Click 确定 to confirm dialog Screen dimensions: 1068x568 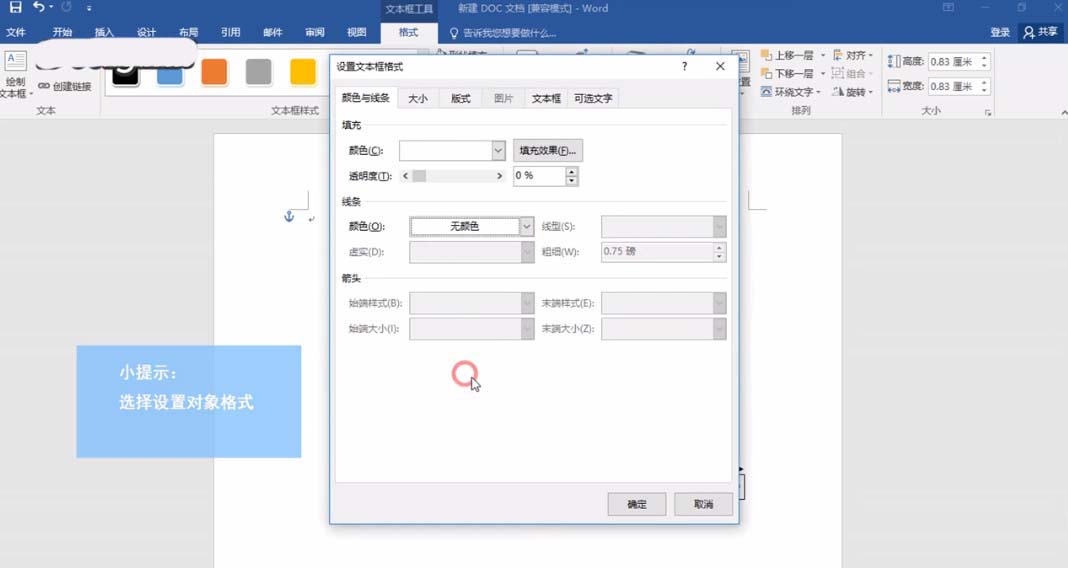pyautogui.click(x=637, y=504)
